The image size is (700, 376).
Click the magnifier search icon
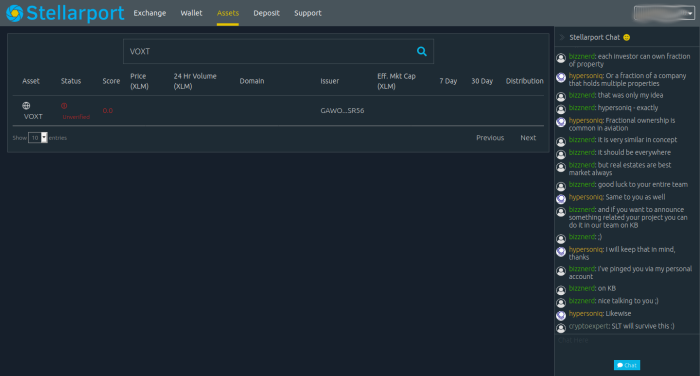click(421, 51)
